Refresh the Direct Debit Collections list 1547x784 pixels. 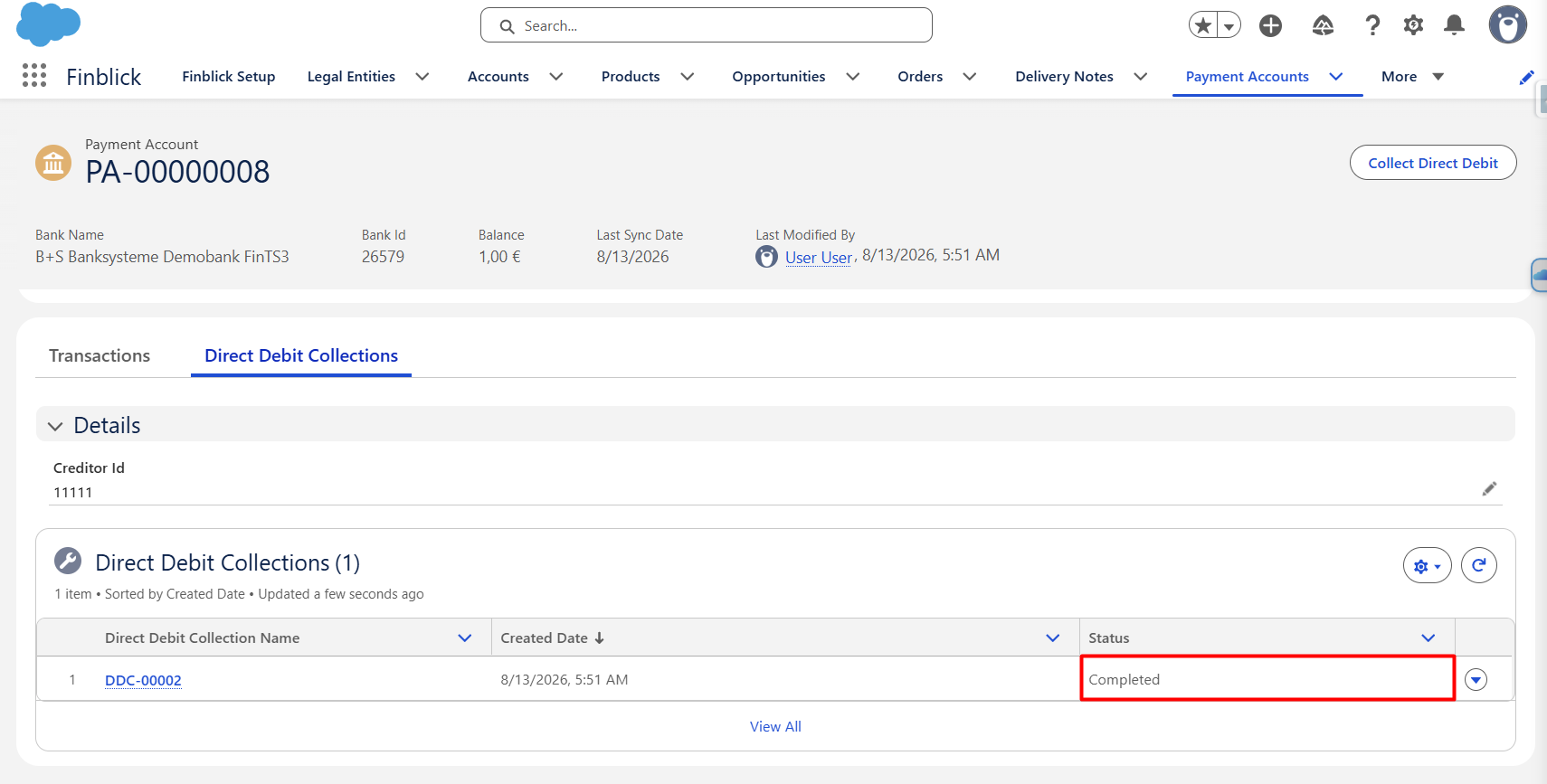click(1479, 565)
